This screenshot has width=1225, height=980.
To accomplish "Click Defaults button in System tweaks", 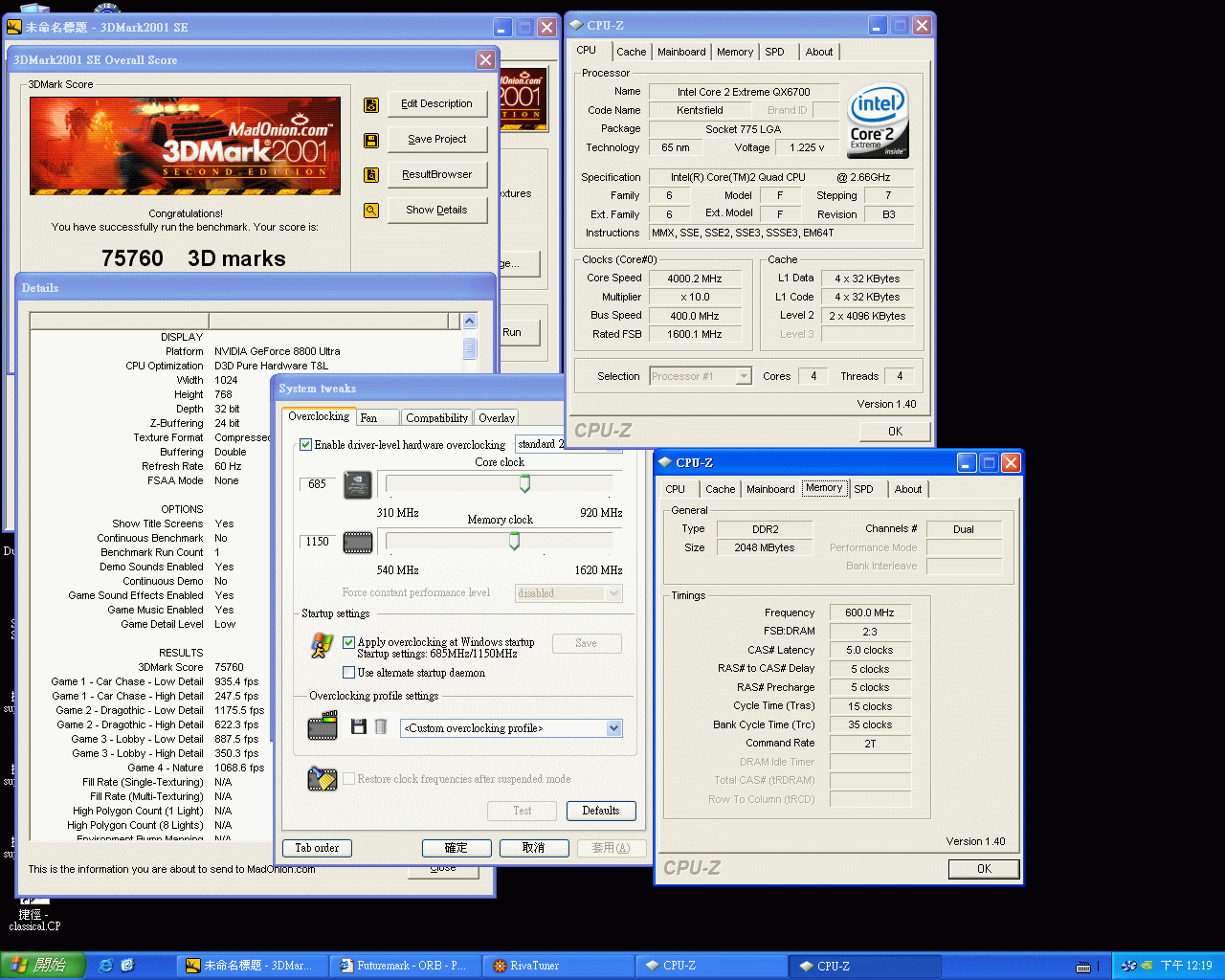I will pos(601,811).
